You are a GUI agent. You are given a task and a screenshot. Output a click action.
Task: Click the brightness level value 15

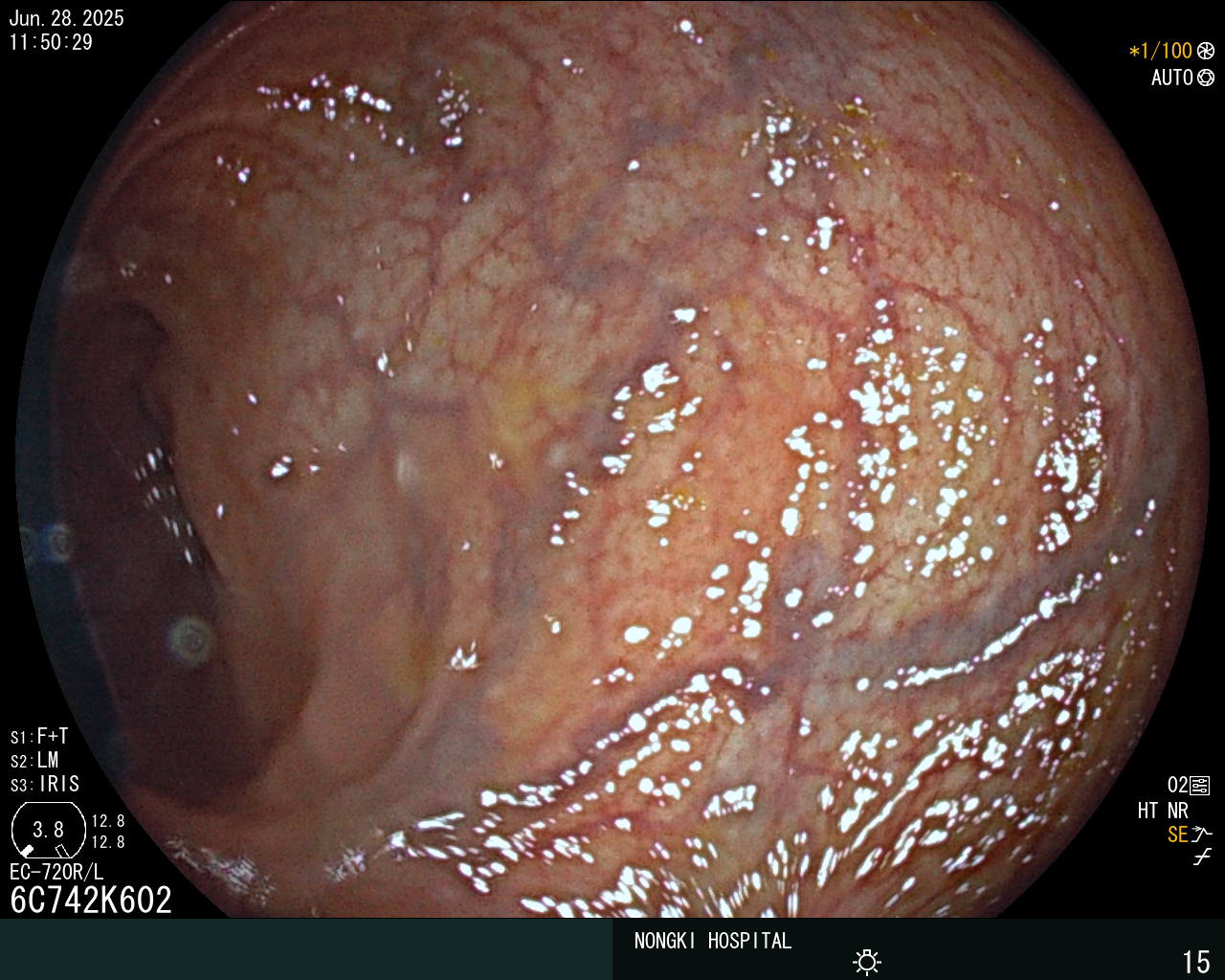tap(1196, 961)
